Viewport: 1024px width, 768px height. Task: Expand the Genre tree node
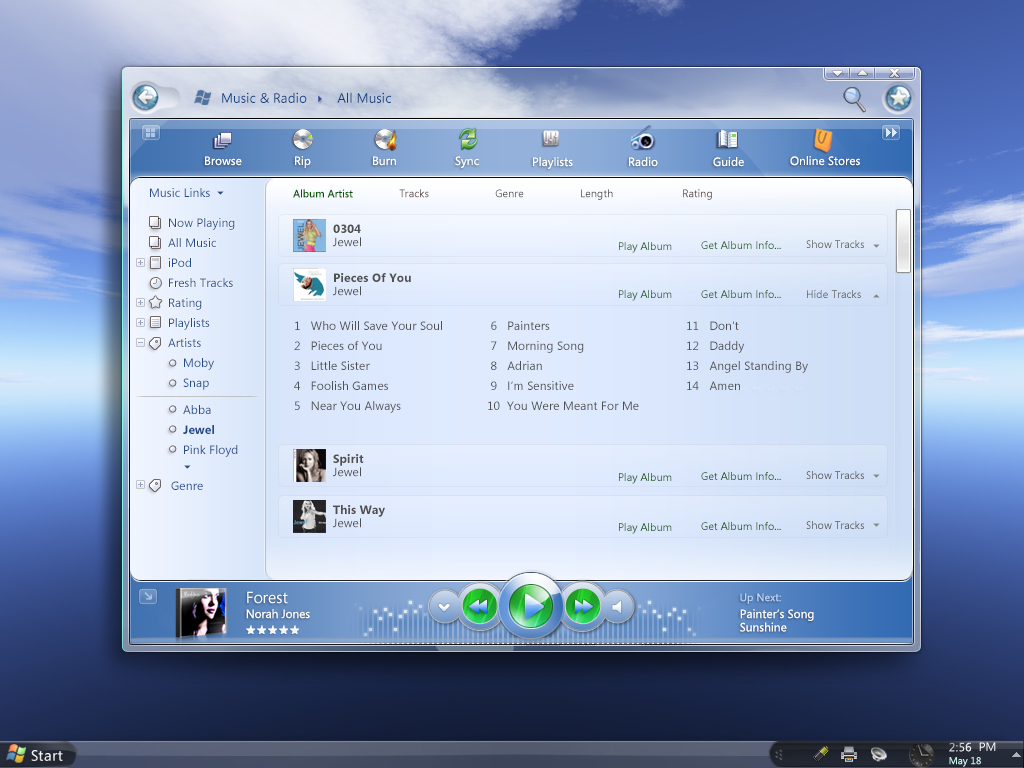140,485
